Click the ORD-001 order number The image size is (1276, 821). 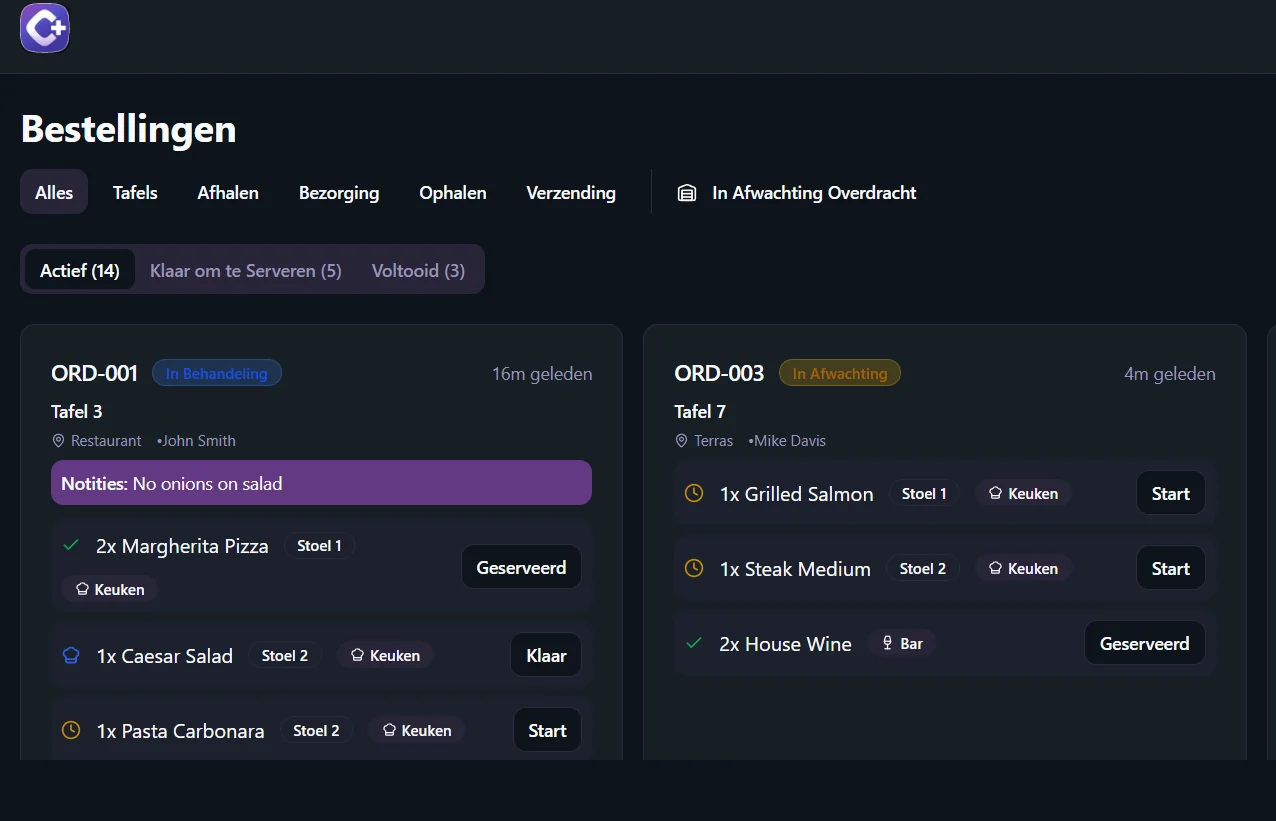coord(94,373)
